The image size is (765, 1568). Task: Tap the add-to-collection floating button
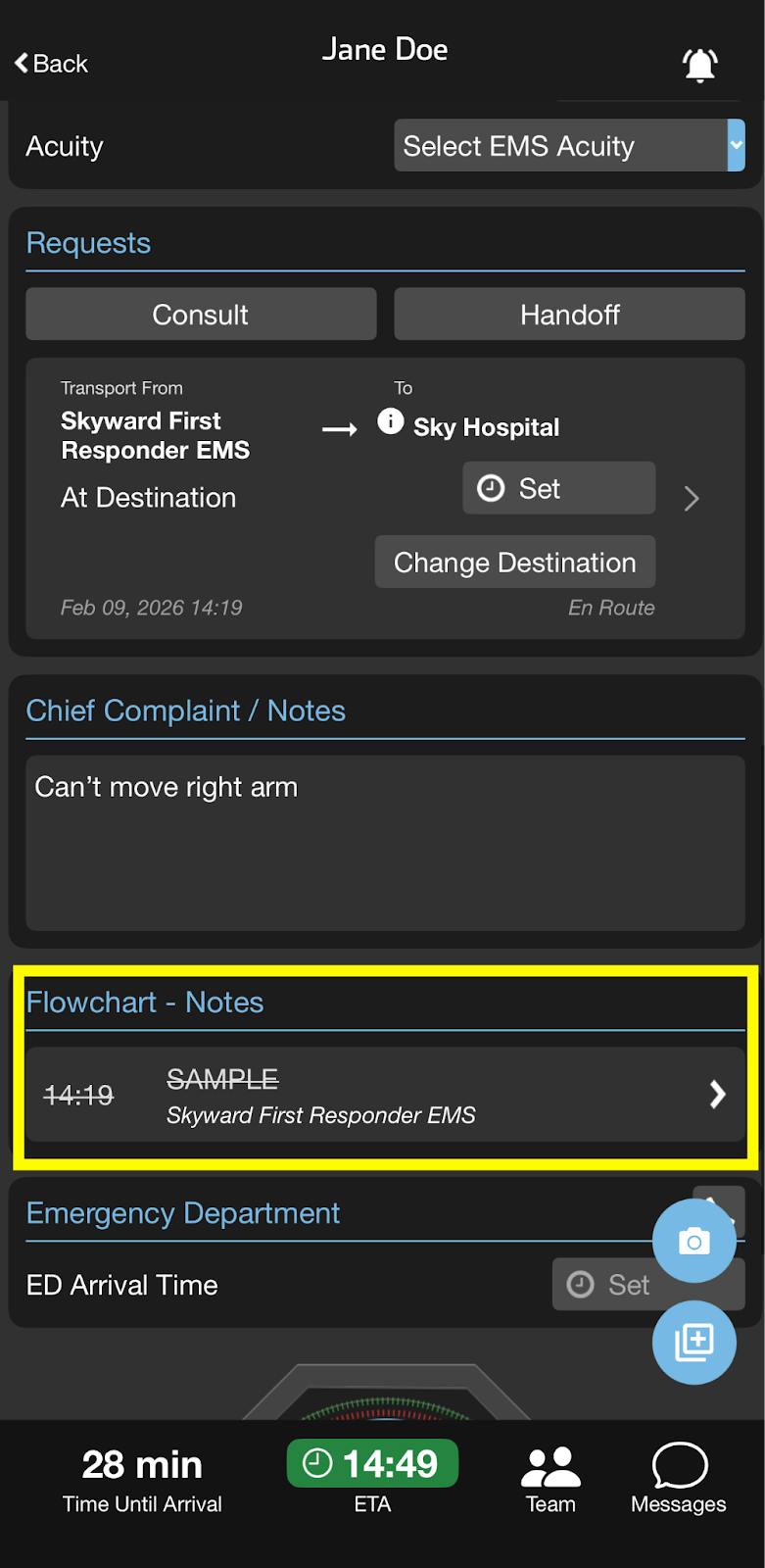(693, 1342)
